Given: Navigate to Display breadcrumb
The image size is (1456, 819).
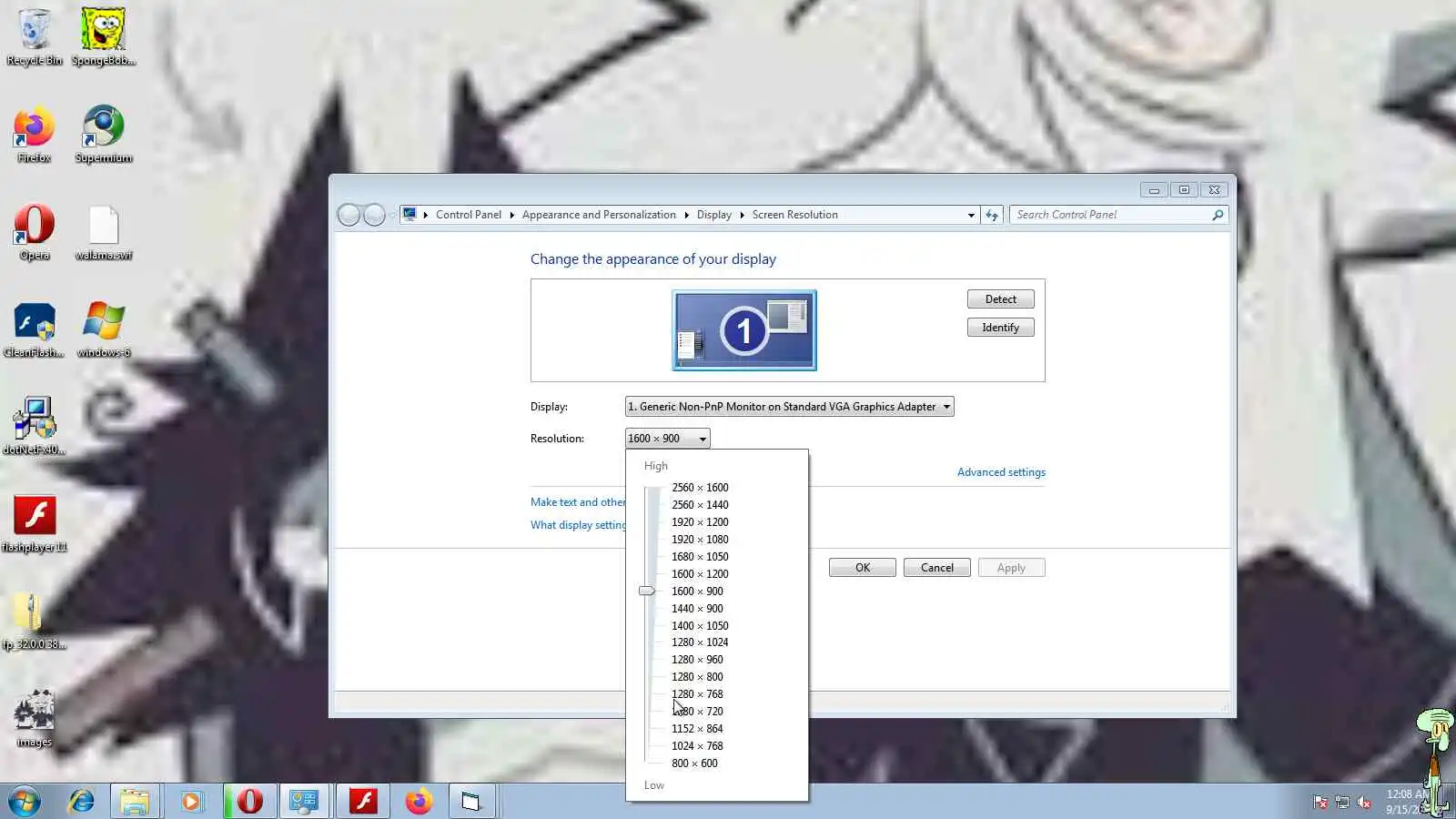Looking at the screenshot, I should [714, 215].
